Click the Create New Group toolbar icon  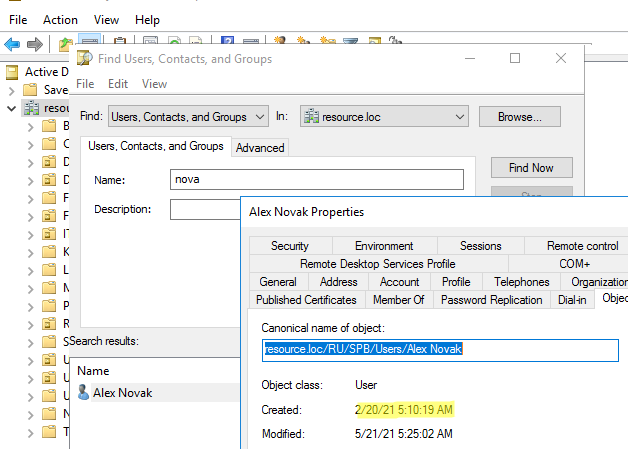[303, 40]
